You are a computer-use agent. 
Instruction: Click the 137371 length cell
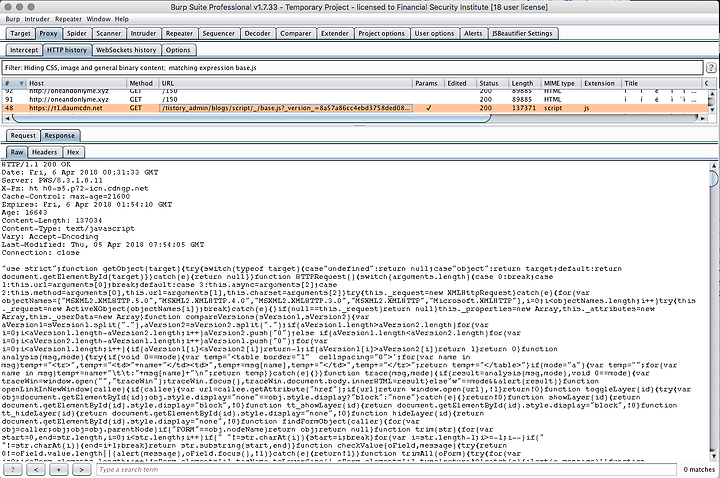point(523,108)
